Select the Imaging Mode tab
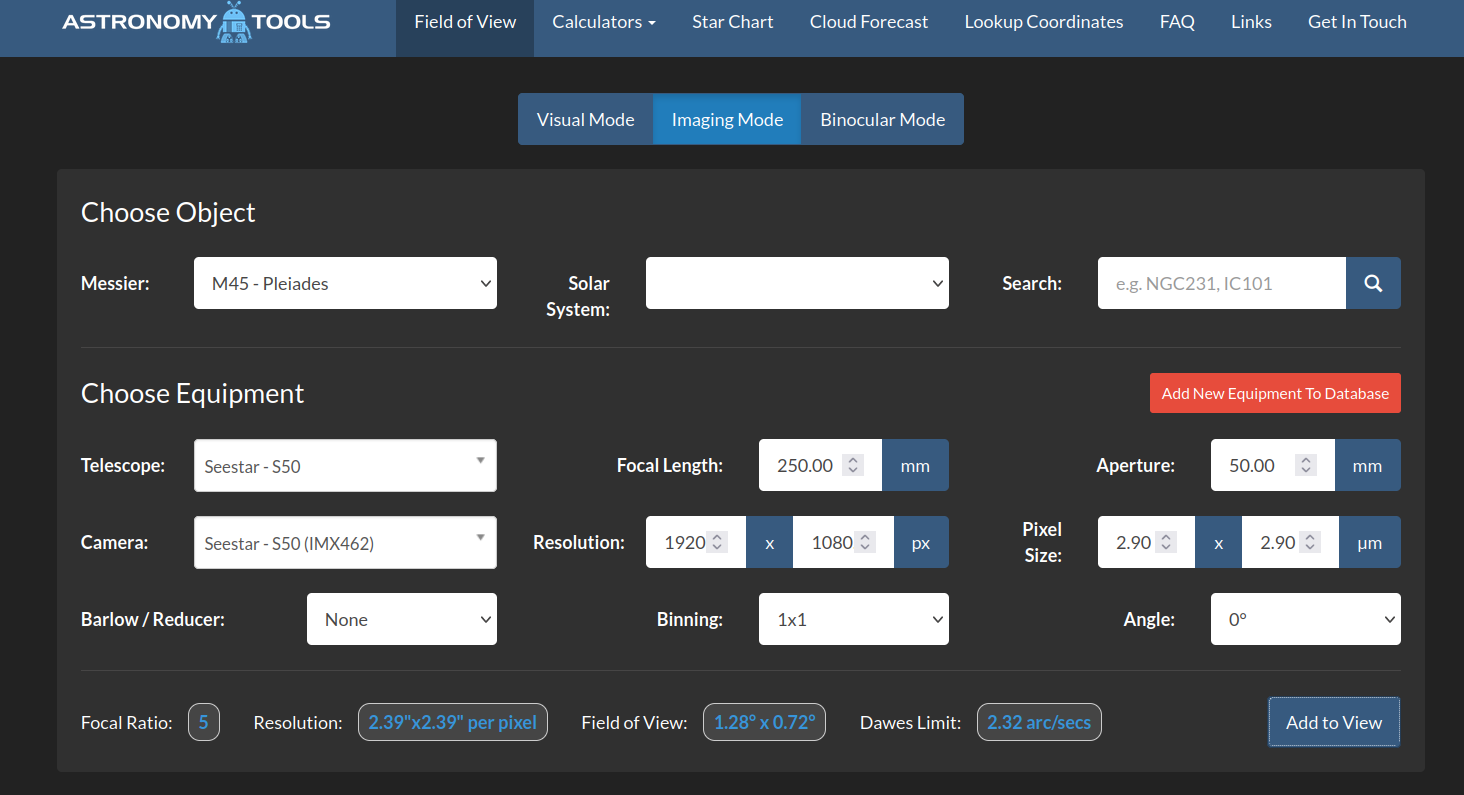1464x795 pixels. (x=727, y=119)
